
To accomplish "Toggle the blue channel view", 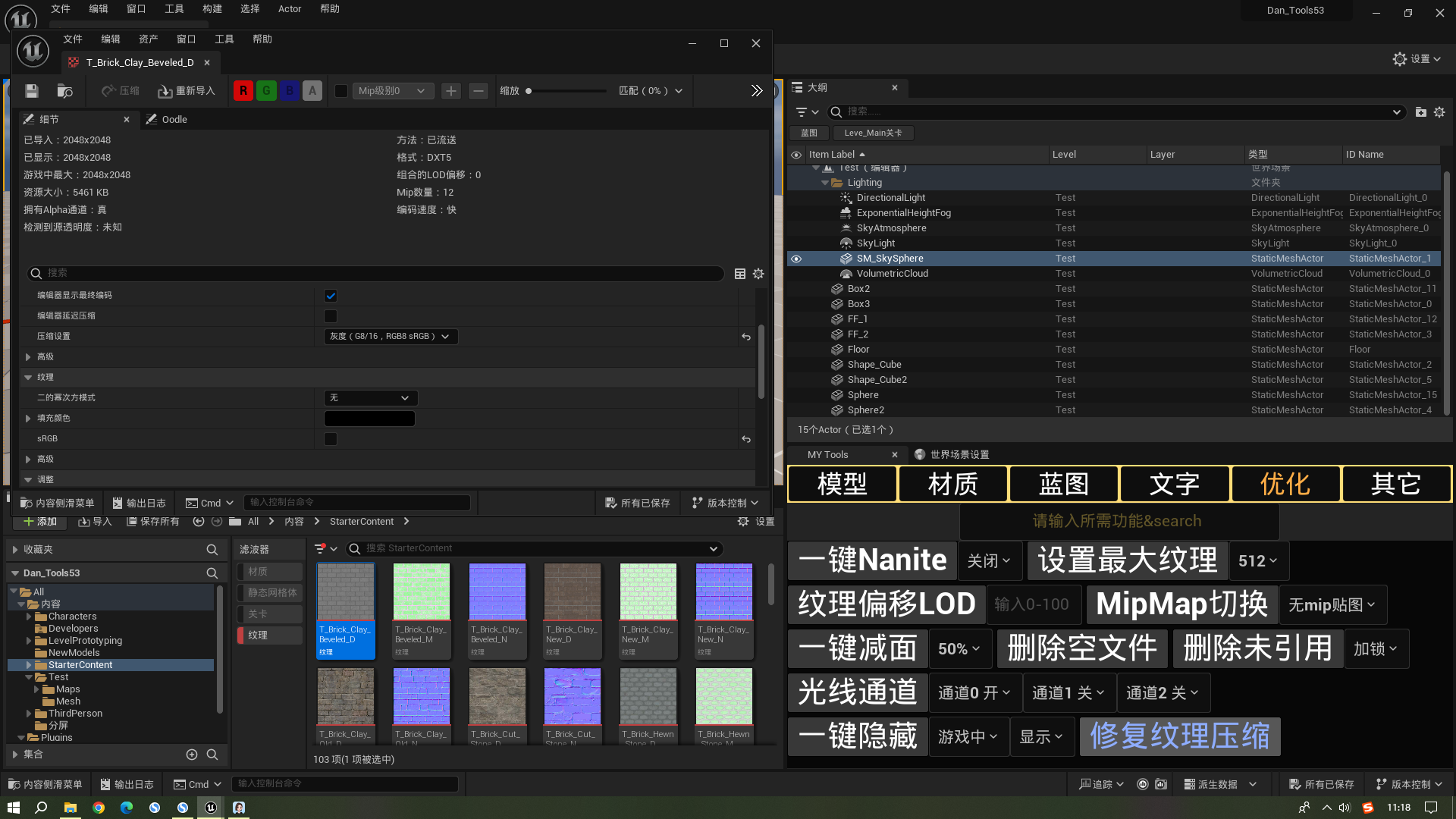I will coord(289,91).
